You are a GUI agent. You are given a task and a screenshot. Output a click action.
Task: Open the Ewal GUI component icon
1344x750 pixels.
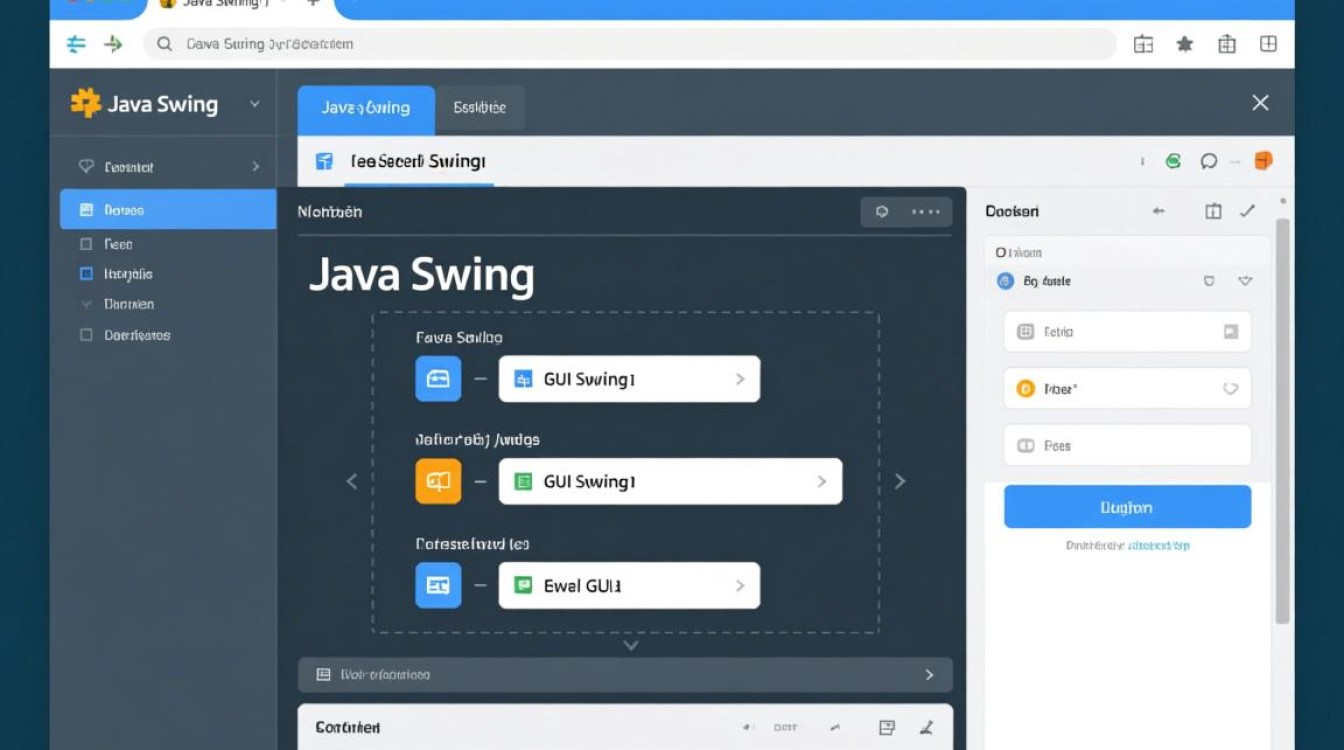pos(438,585)
